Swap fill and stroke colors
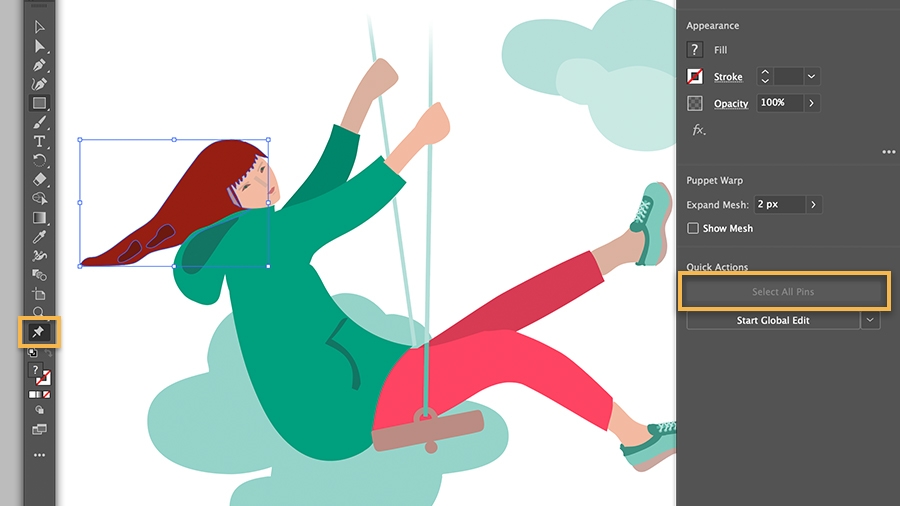 (x=49, y=353)
